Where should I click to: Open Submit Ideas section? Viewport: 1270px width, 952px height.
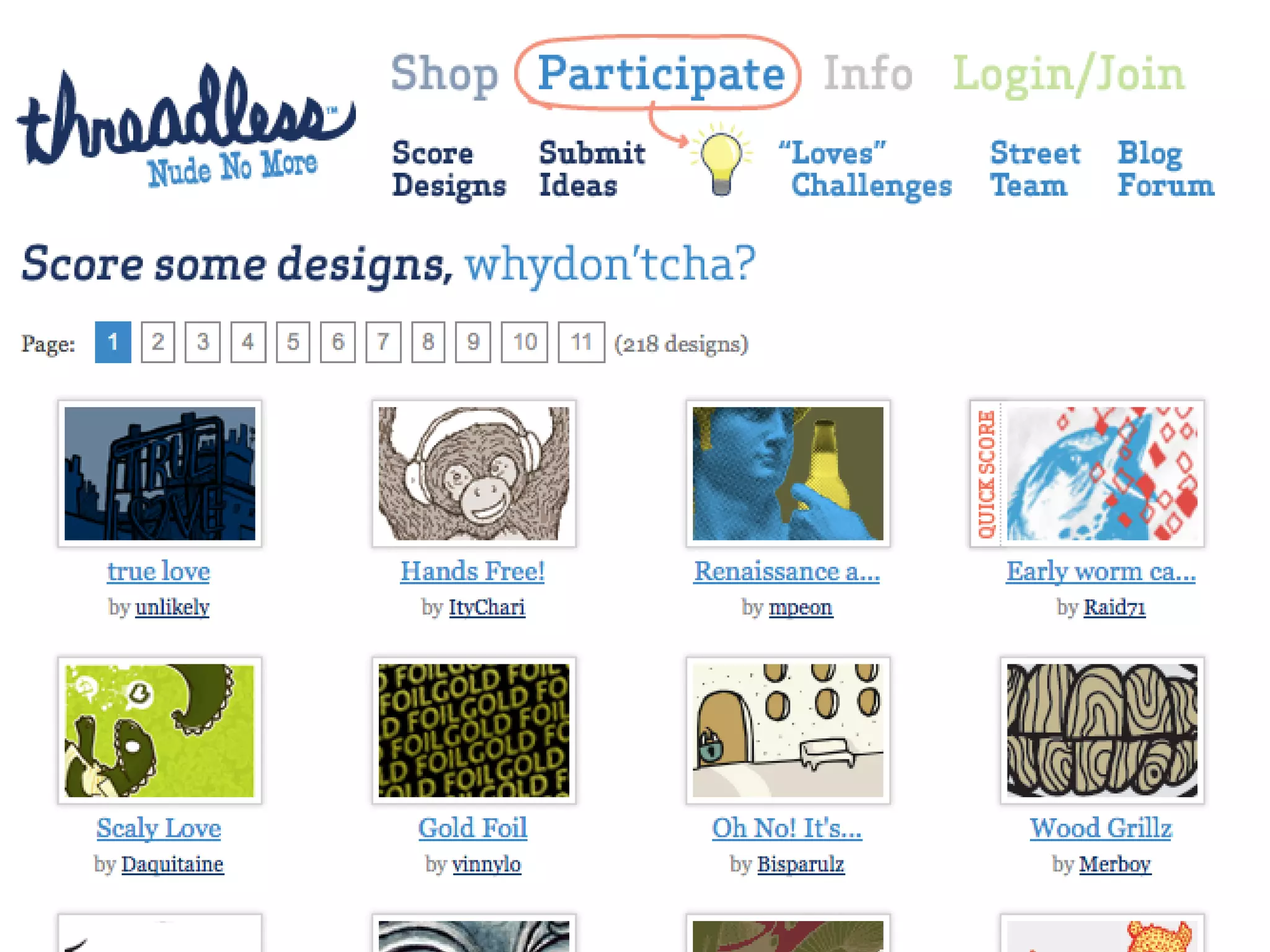click(x=592, y=169)
